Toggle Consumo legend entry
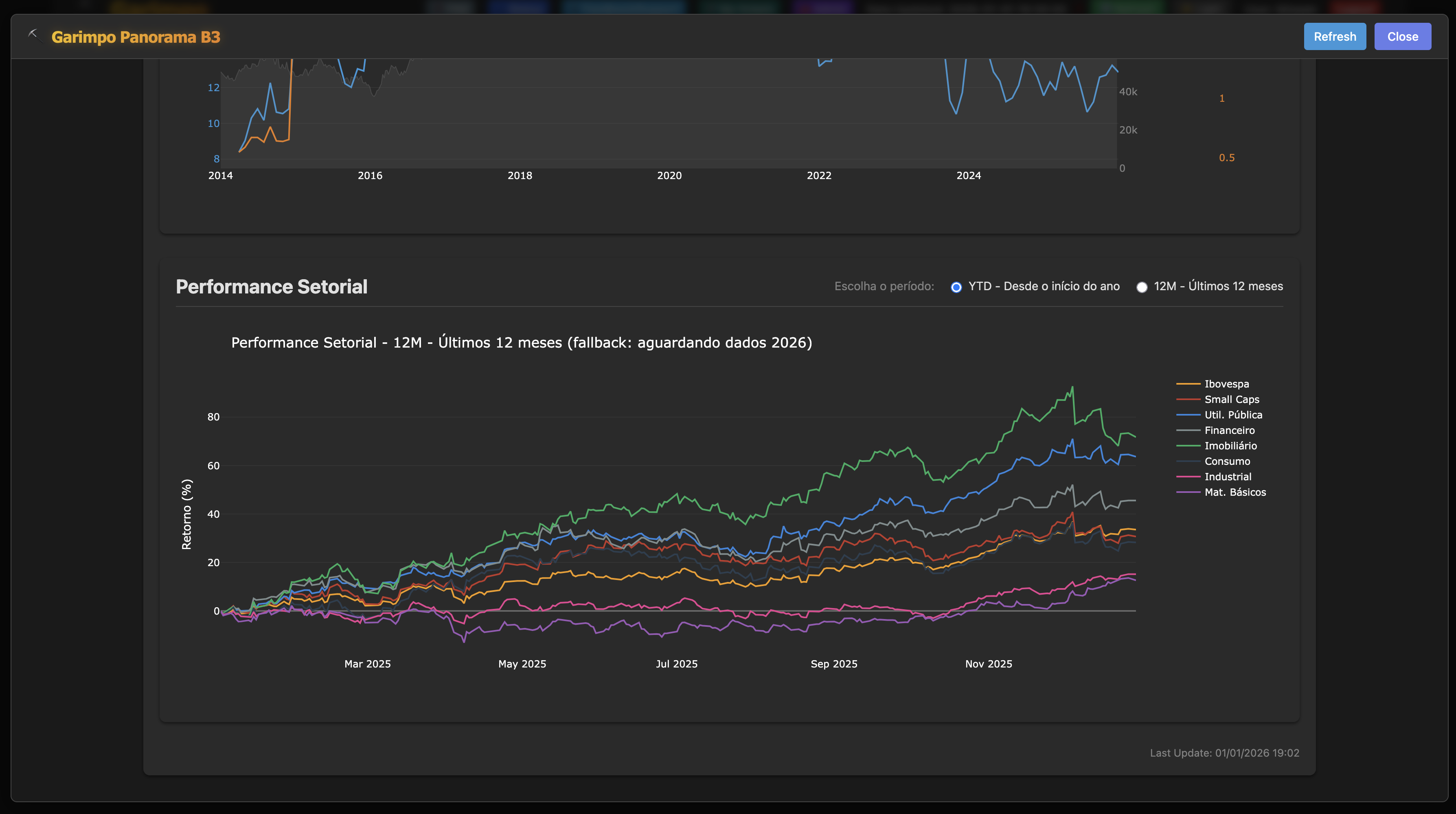1456x814 pixels. pyautogui.click(x=1226, y=461)
